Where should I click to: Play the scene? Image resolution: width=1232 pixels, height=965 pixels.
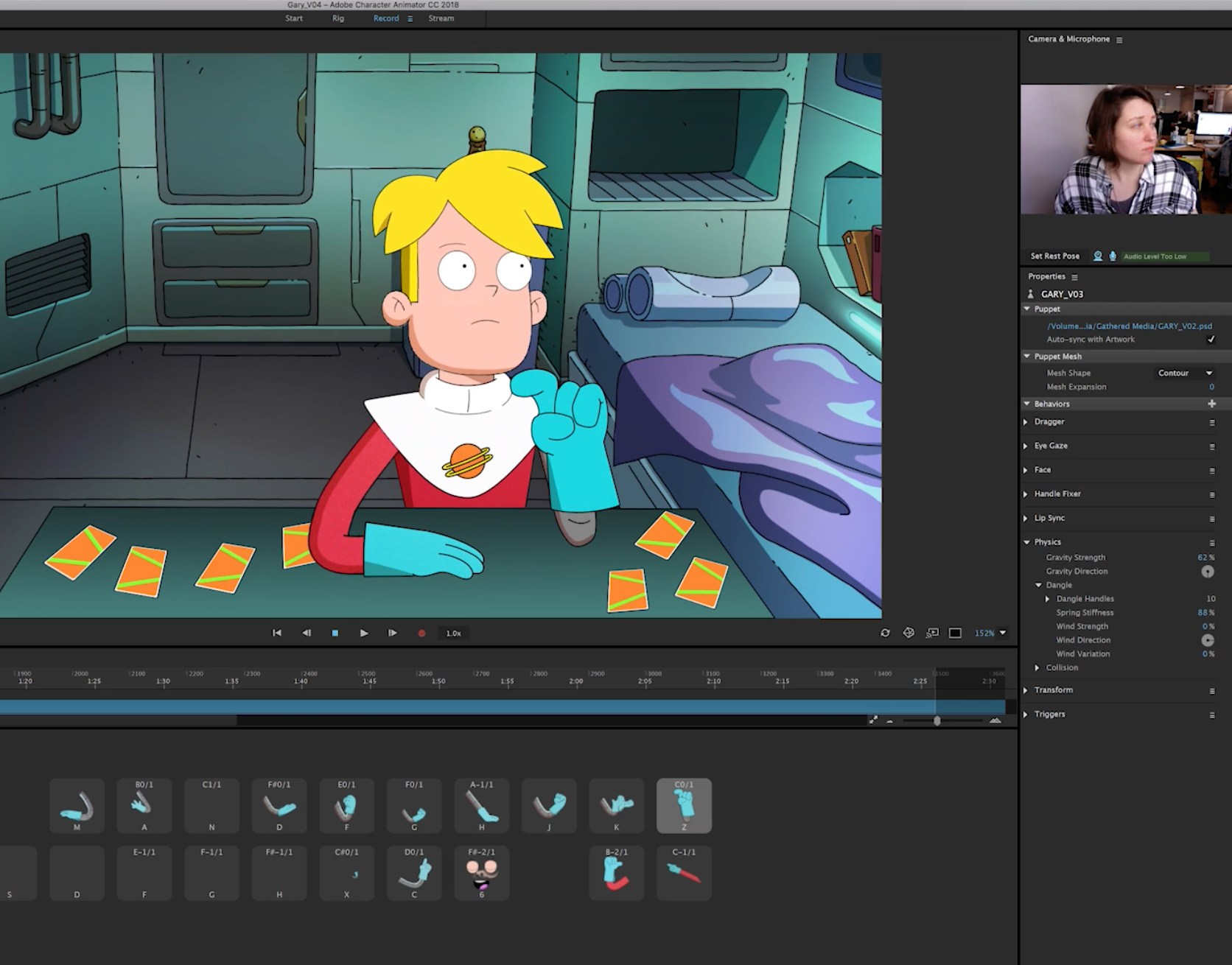coord(364,633)
